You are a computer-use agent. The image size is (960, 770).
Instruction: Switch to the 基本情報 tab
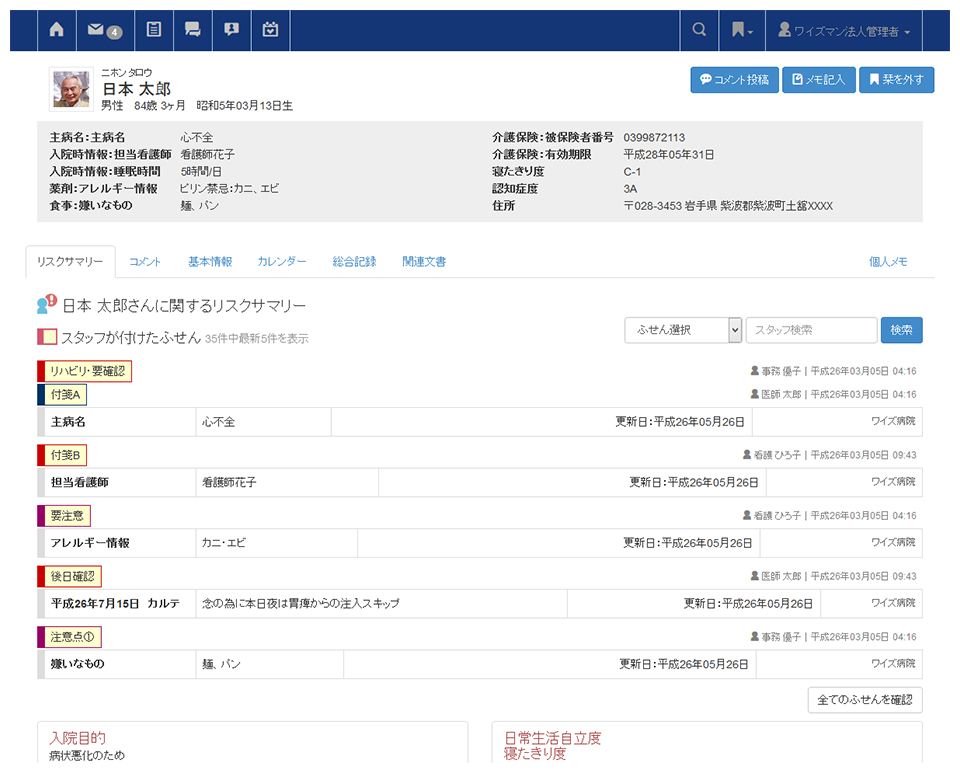click(x=210, y=262)
